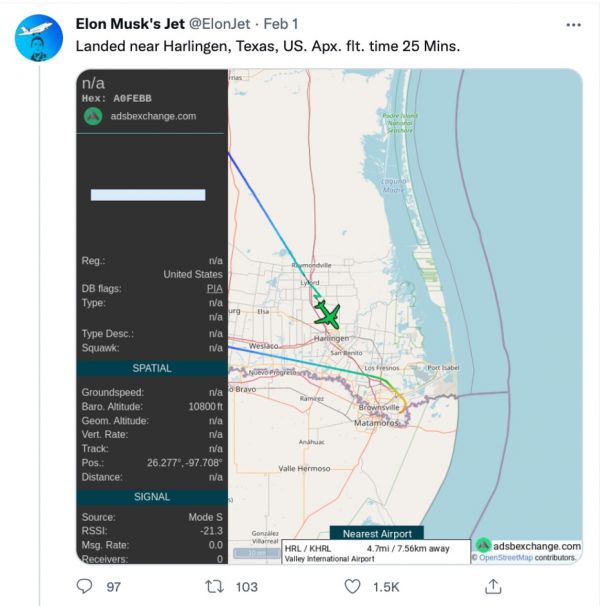The width and height of the screenshot is (600, 606).
Task: Click the green adsbexchange logo in panel
Action: click(x=92, y=116)
